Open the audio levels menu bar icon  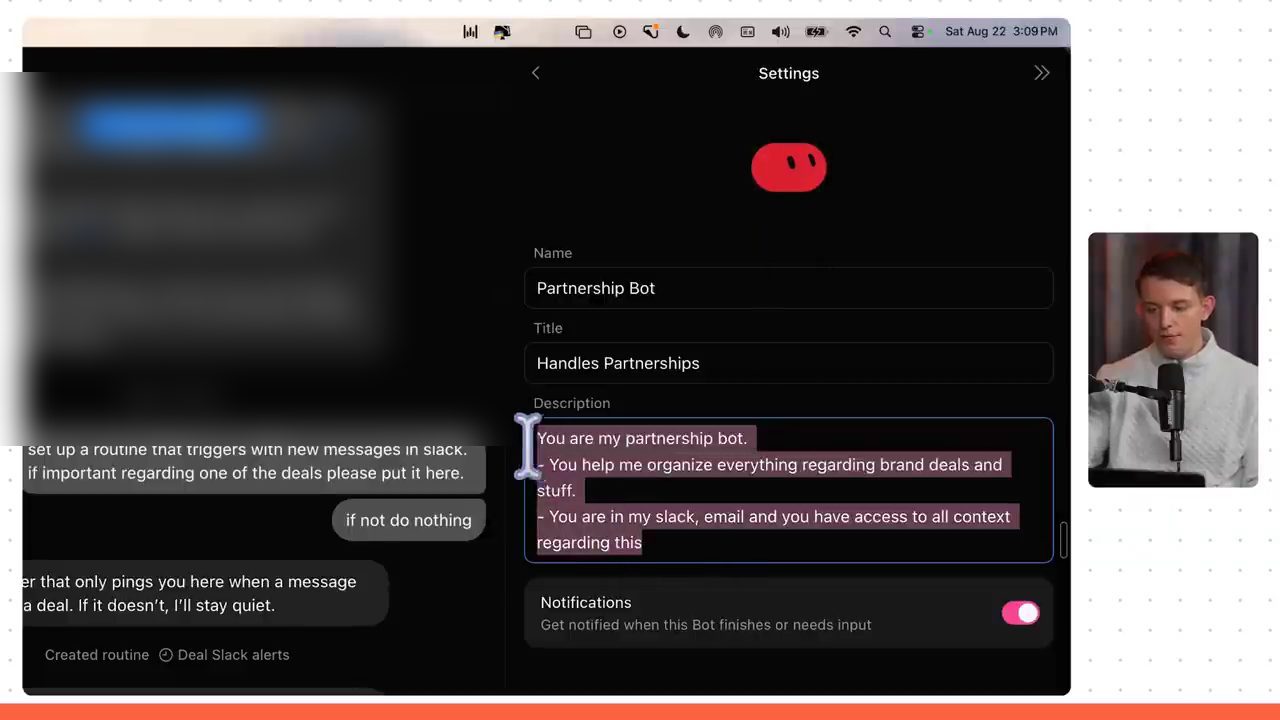pos(470,32)
